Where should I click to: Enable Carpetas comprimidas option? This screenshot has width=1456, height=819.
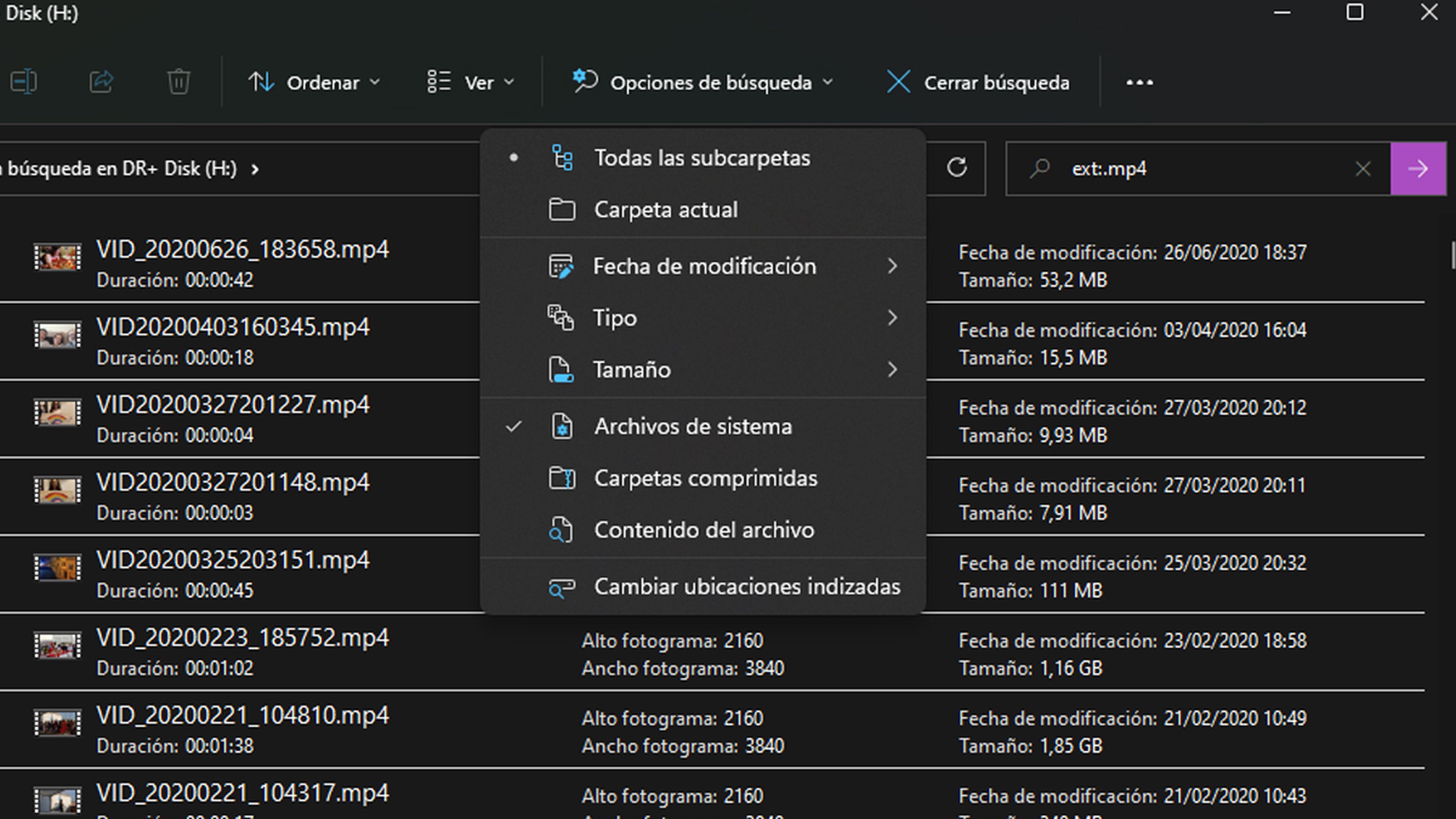[705, 478]
